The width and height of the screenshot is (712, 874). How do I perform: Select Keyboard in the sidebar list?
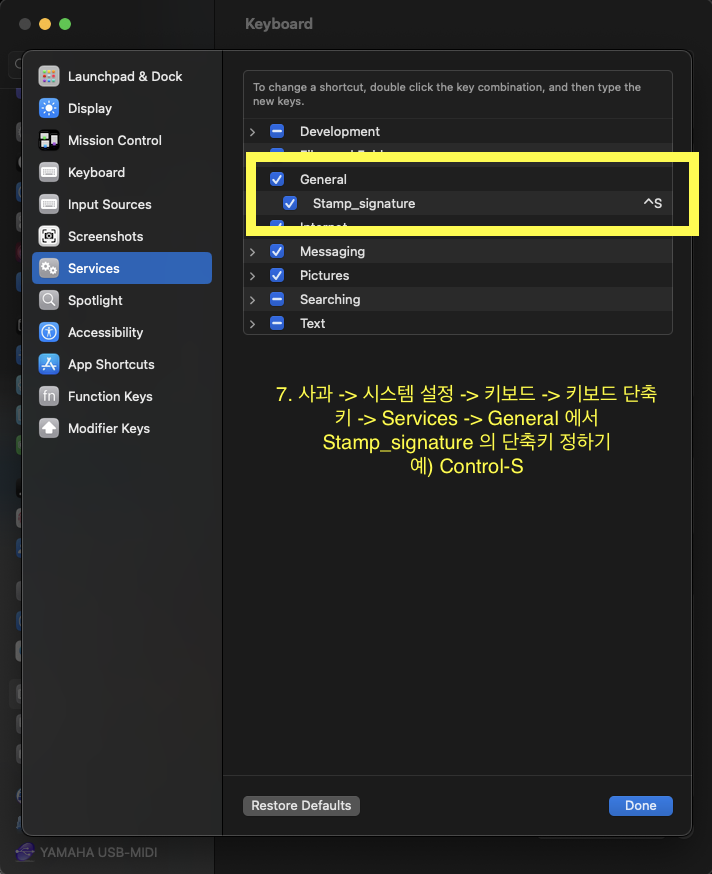pyautogui.click(x=96, y=172)
